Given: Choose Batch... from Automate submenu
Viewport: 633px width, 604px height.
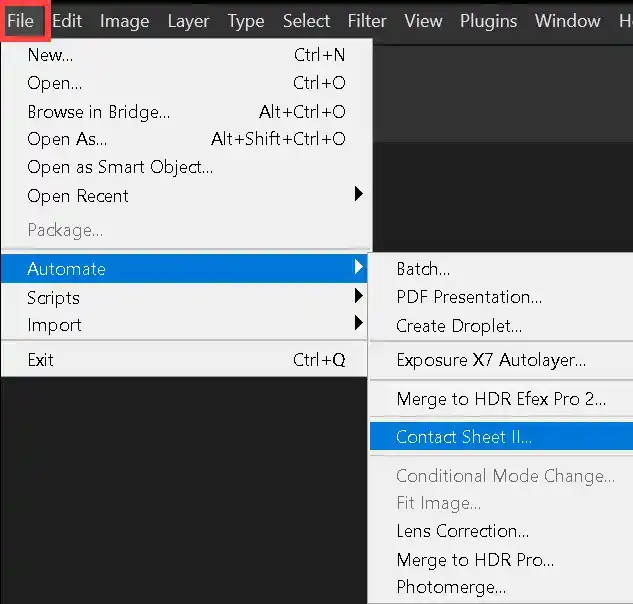Looking at the screenshot, I should (x=423, y=269).
